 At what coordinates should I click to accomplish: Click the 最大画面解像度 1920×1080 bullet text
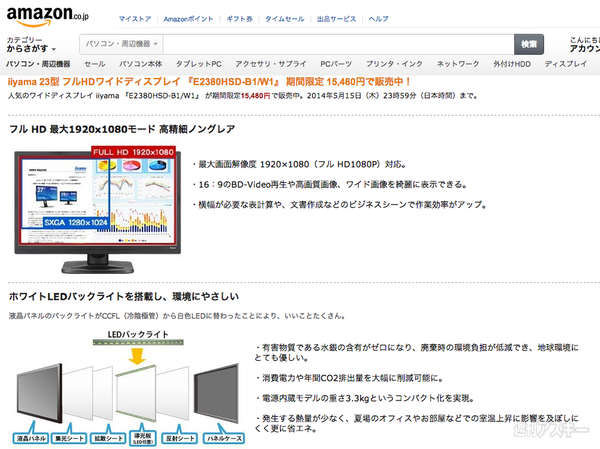(300, 165)
